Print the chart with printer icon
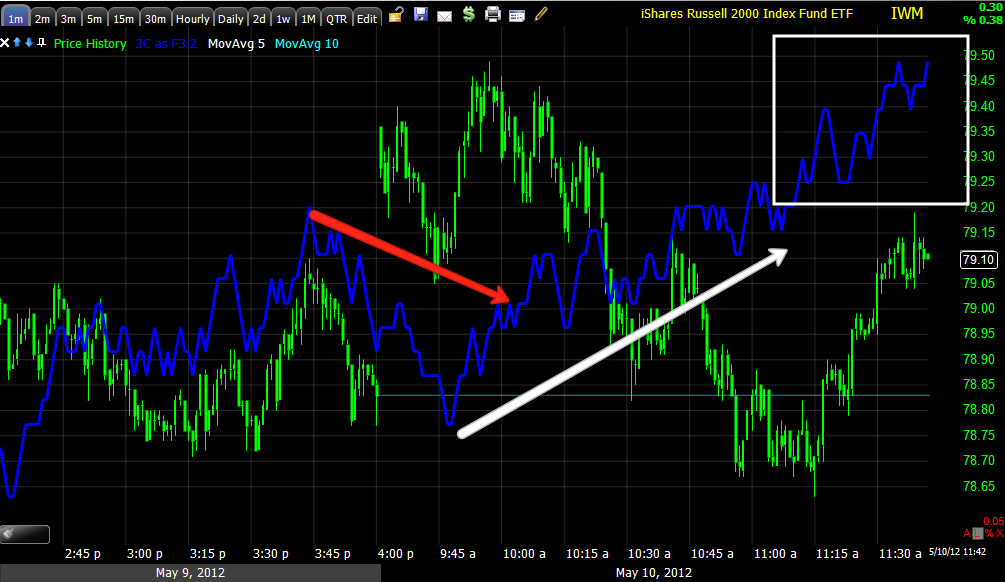The width and height of the screenshot is (1005, 582). 492,14
